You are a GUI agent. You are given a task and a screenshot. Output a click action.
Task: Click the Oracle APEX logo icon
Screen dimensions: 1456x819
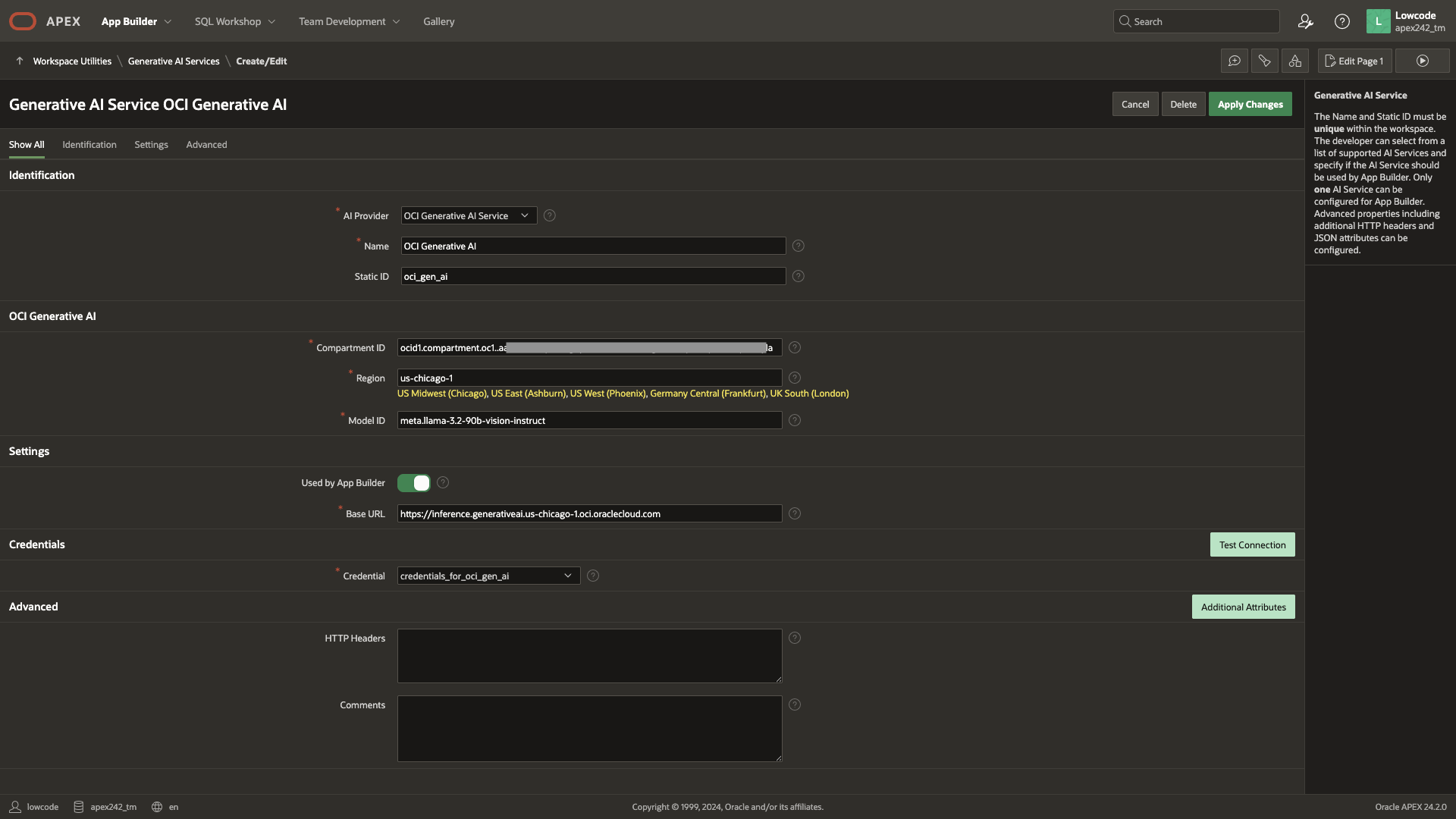tap(23, 21)
